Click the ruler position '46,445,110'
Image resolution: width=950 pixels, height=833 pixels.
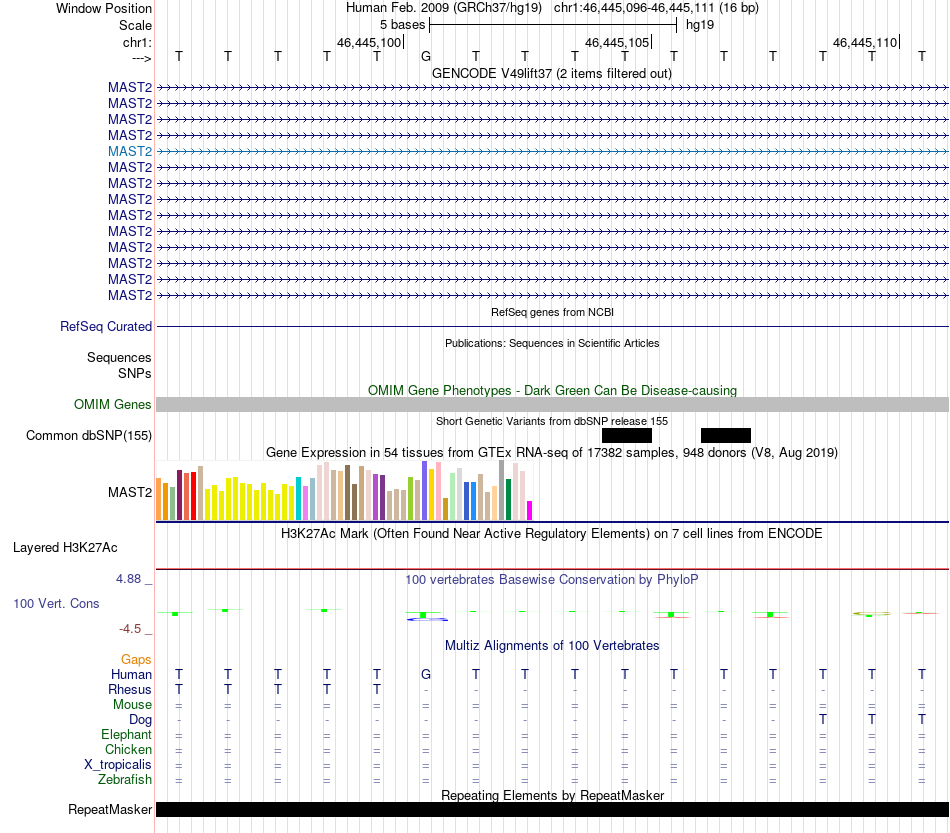click(x=865, y=42)
